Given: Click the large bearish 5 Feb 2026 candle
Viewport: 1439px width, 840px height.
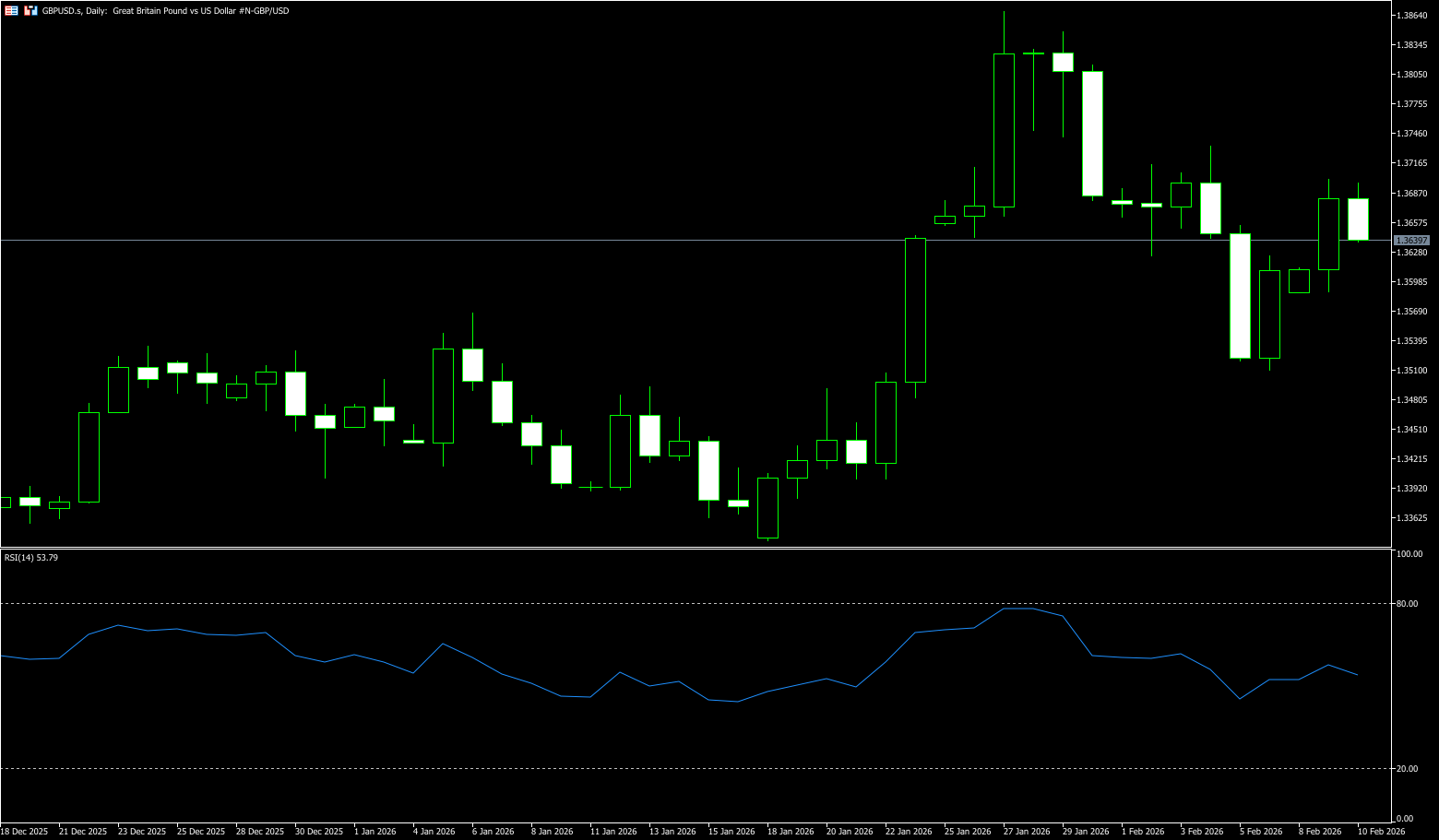Looking at the screenshot, I should coord(1240,295).
